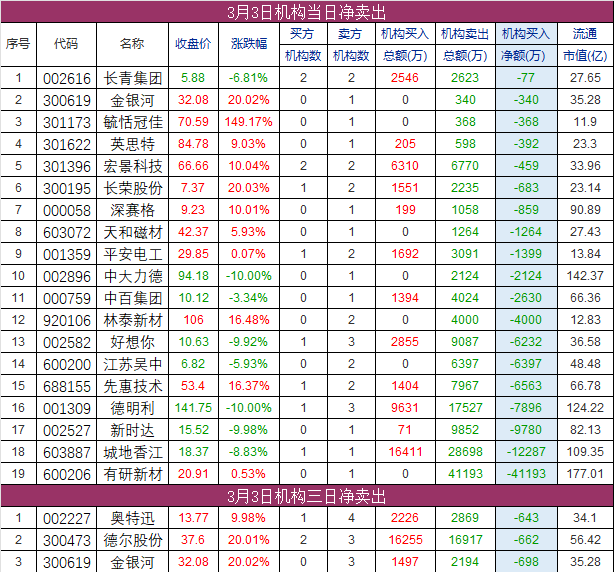Click the -6397 net amount cell

(526, 364)
